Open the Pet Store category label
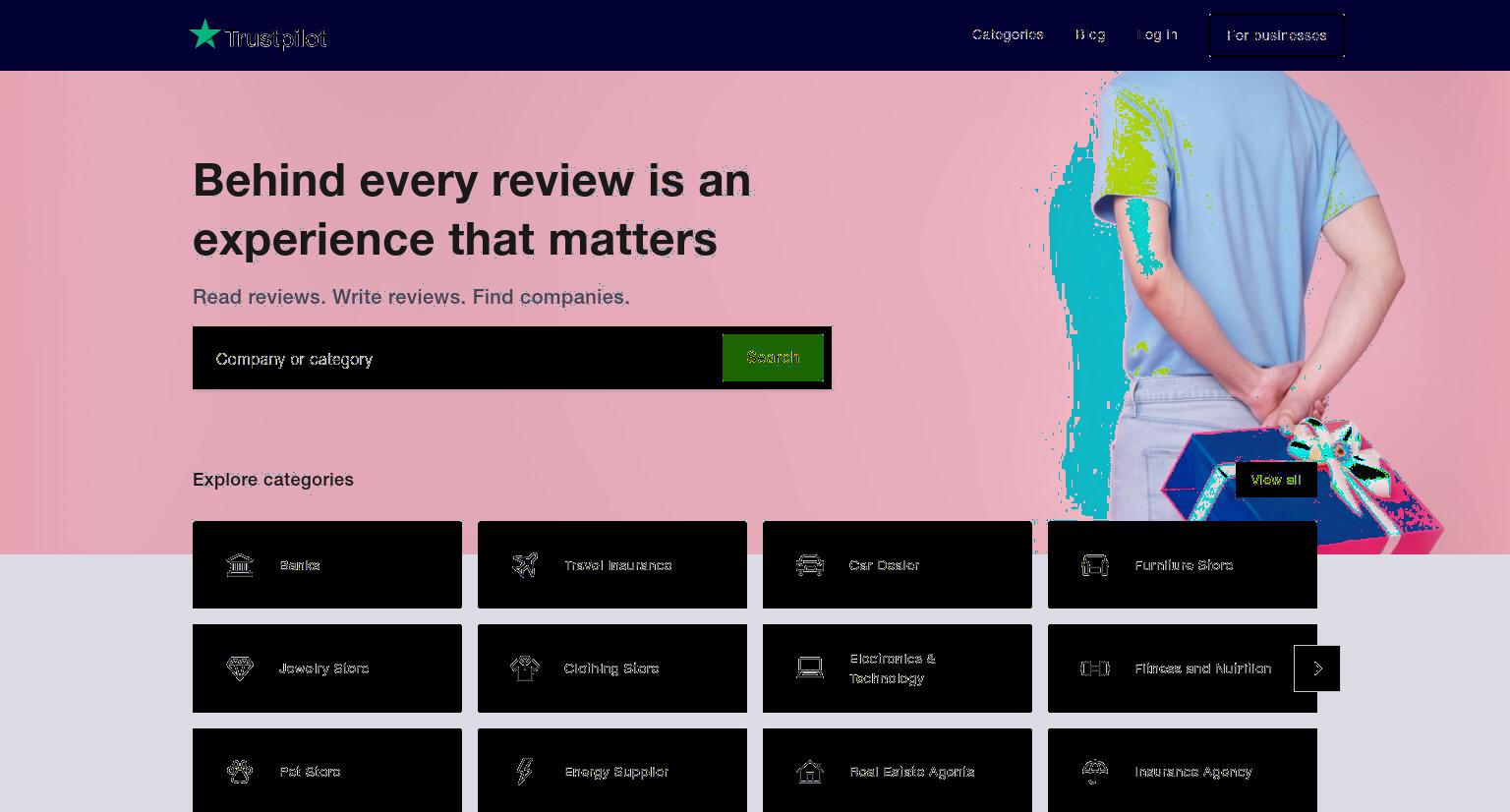The width and height of the screenshot is (1510, 812). pyautogui.click(x=310, y=772)
